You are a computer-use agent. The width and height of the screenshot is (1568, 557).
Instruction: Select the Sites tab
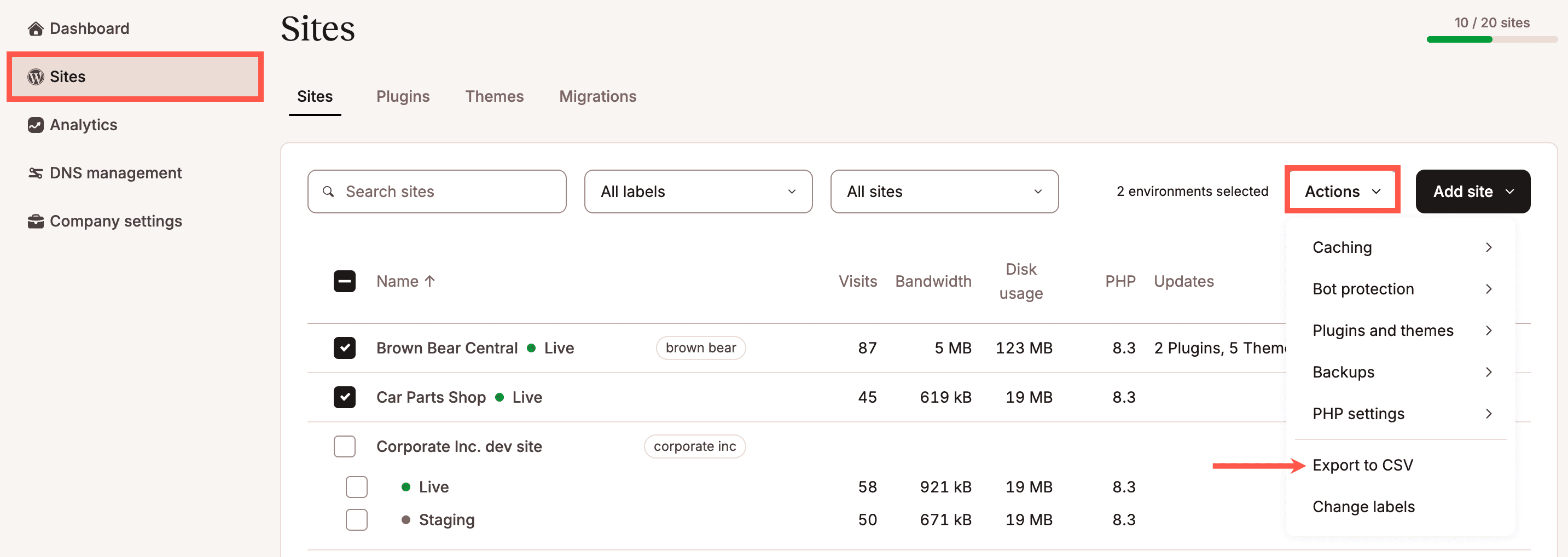click(315, 97)
